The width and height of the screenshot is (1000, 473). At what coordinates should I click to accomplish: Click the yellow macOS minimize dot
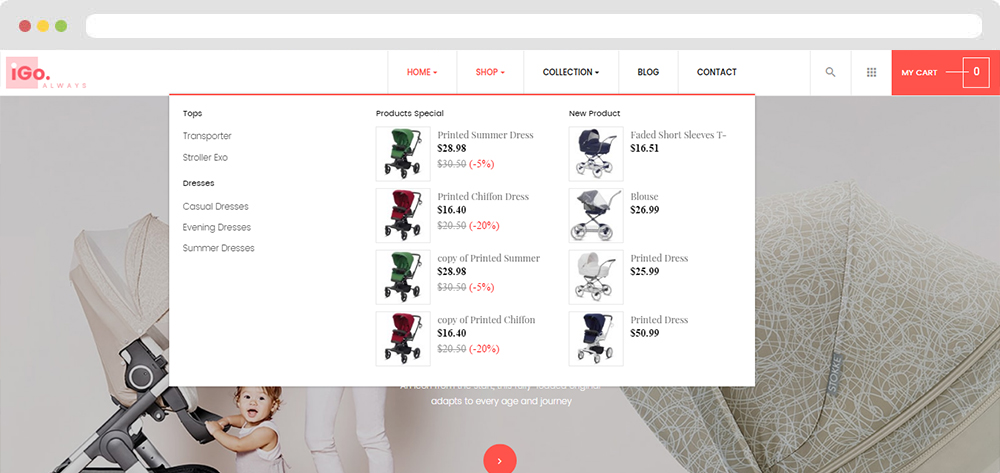pos(43,26)
